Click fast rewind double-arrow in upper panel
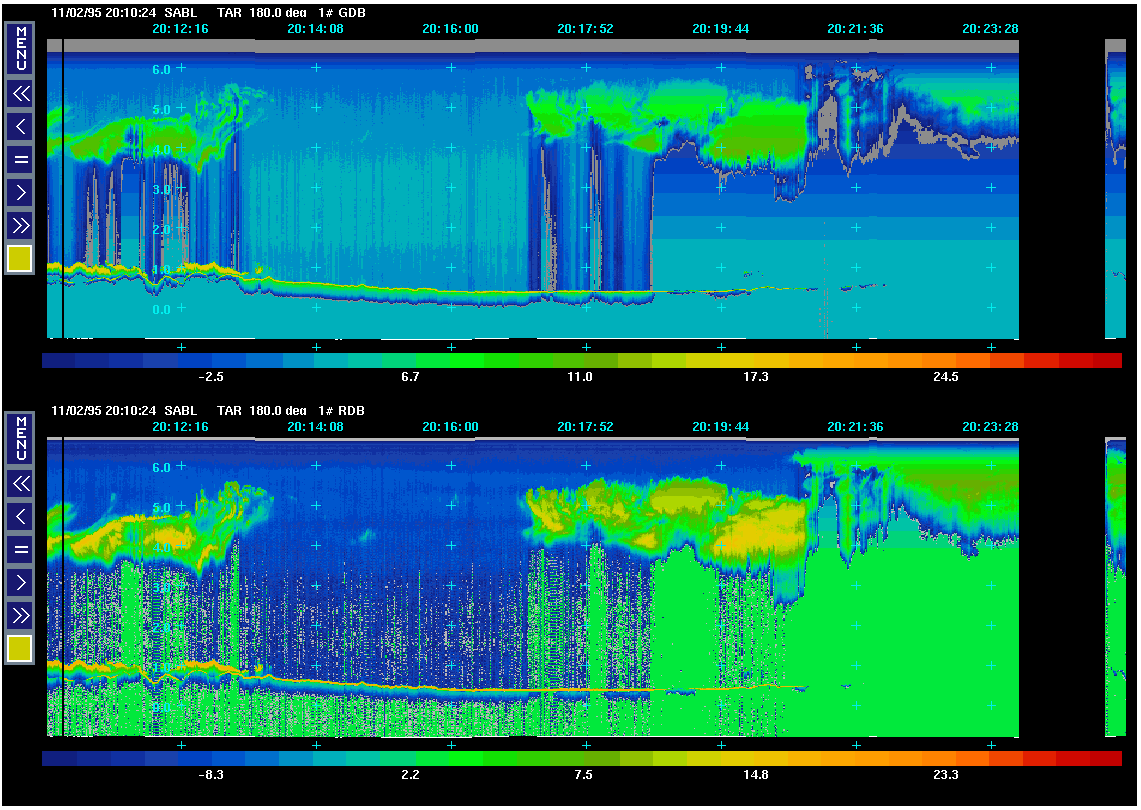 [20, 94]
